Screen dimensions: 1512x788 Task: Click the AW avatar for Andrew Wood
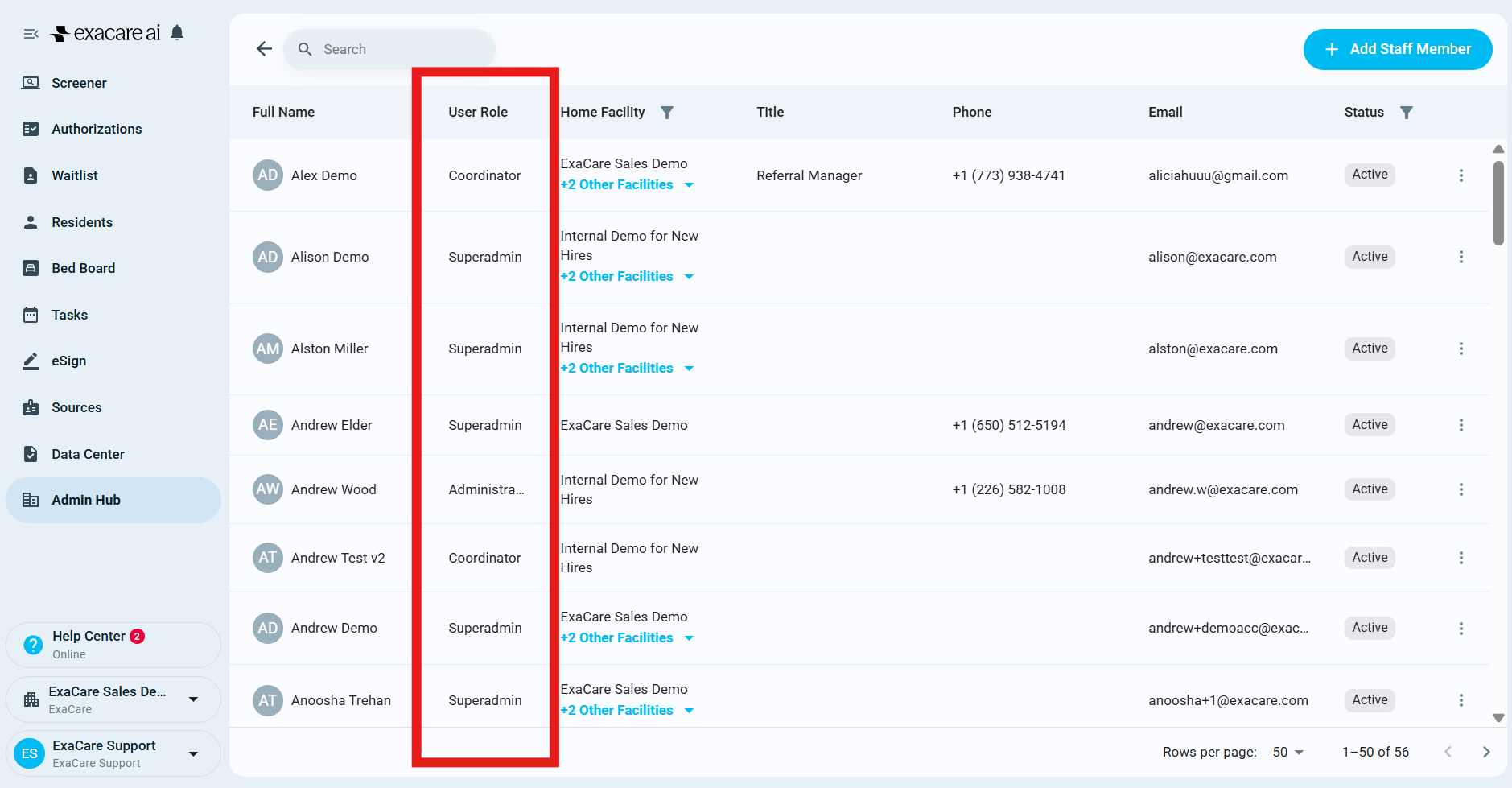click(268, 489)
